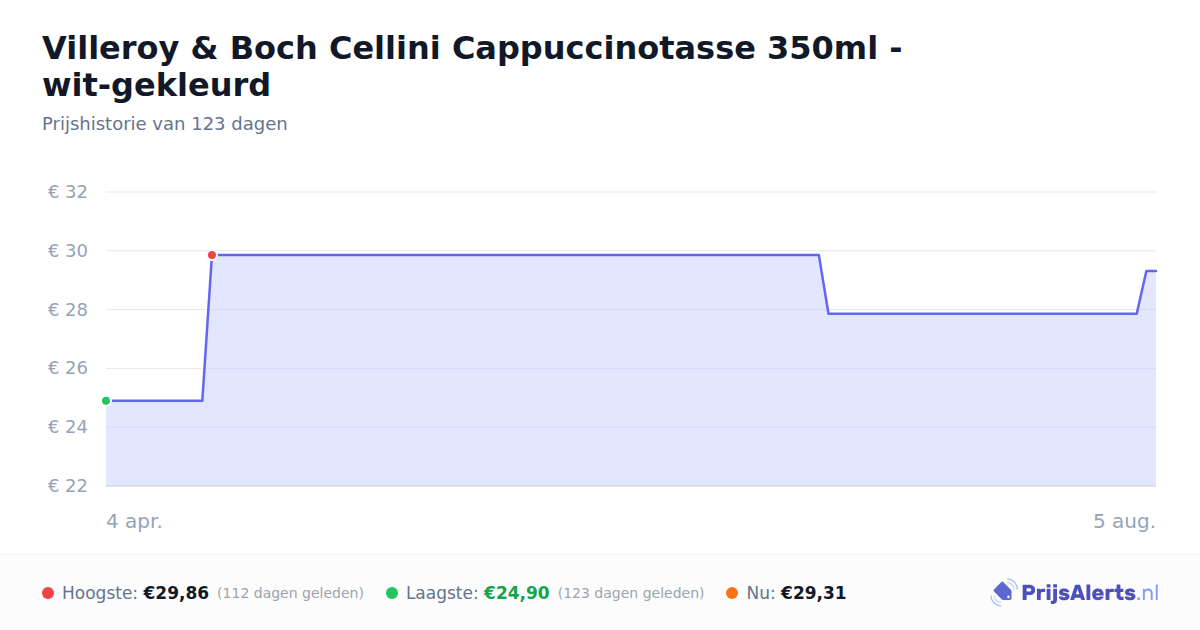Screen dimensions: 1200x630
Task: Select the current price value €29,31
Action: pos(813,593)
